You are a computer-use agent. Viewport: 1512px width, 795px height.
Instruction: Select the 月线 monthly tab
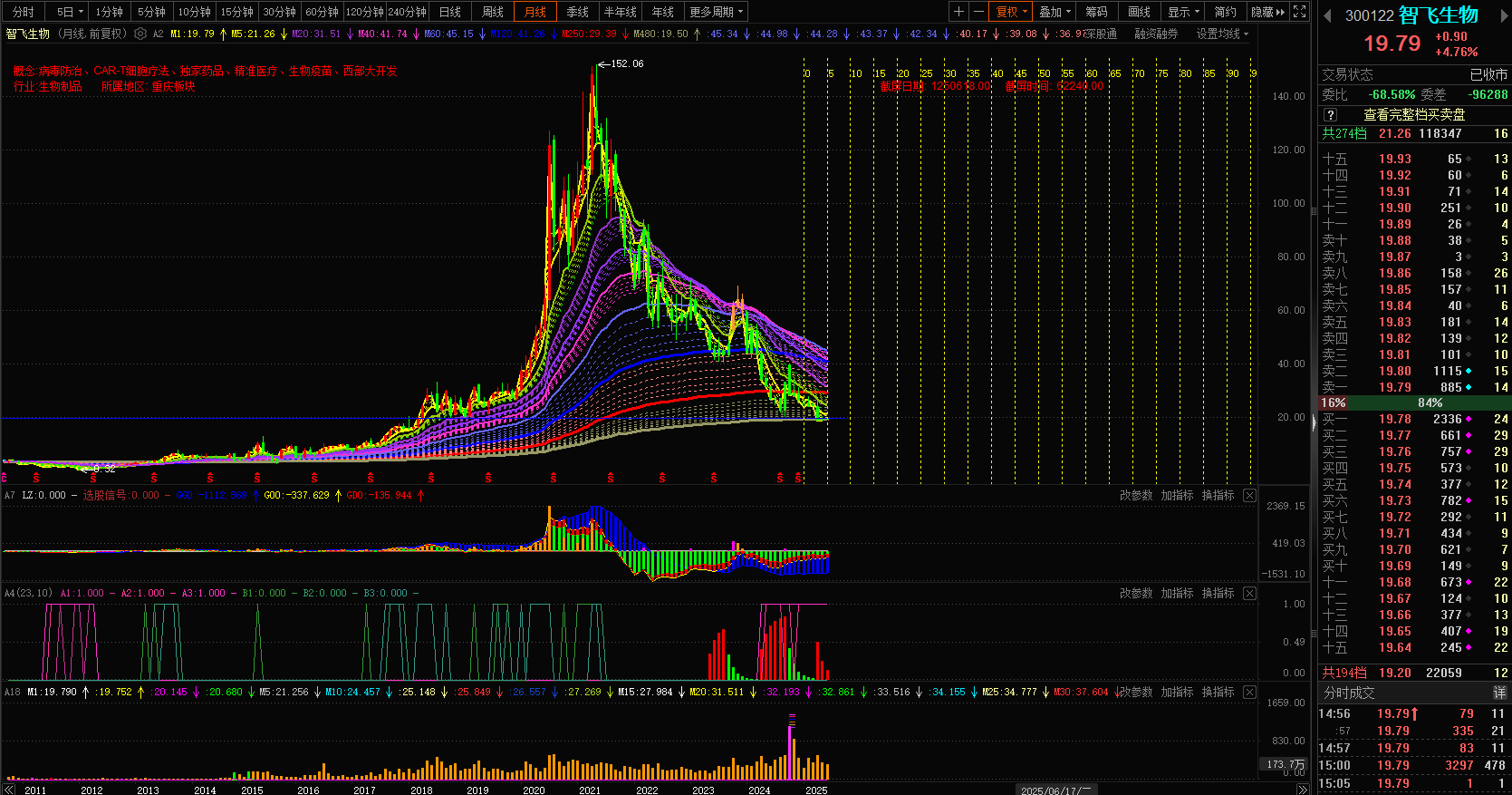pos(535,12)
